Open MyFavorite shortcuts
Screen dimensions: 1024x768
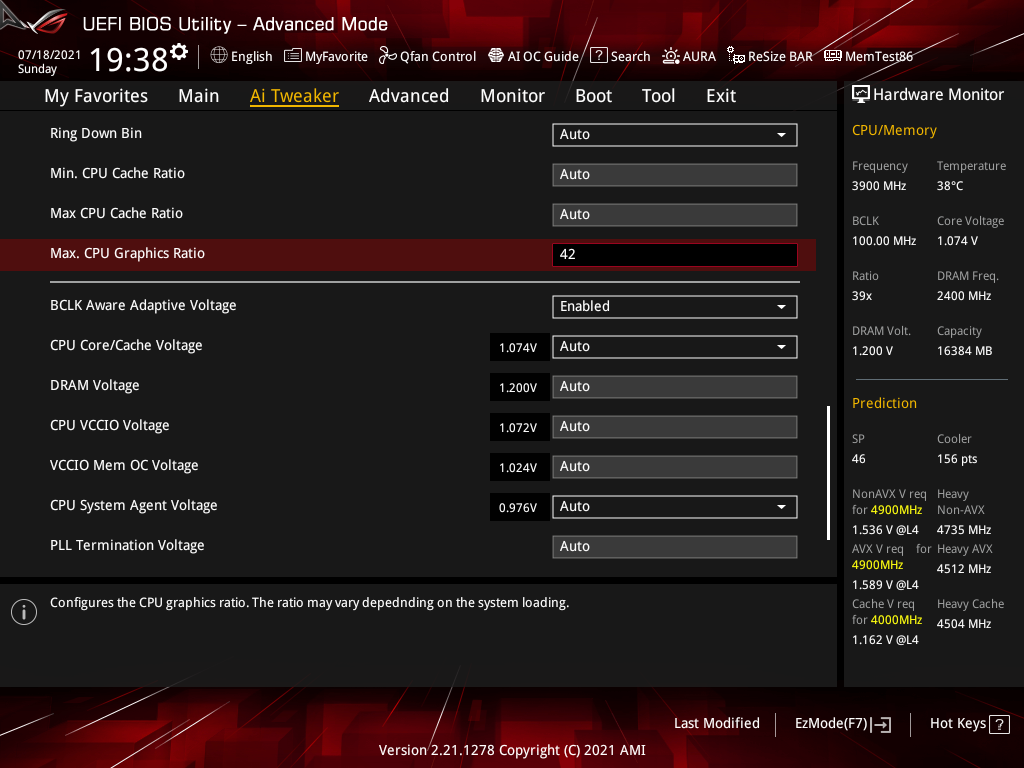tap(326, 56)
